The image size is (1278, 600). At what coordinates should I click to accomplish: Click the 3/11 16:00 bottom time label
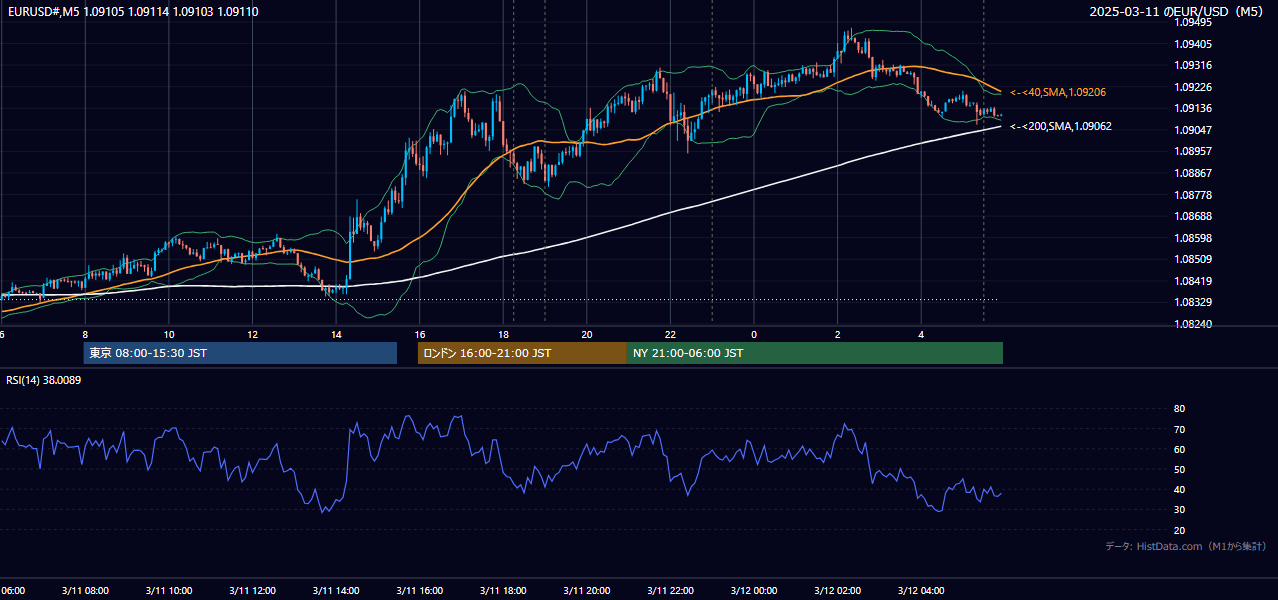(x=419, y=591)
